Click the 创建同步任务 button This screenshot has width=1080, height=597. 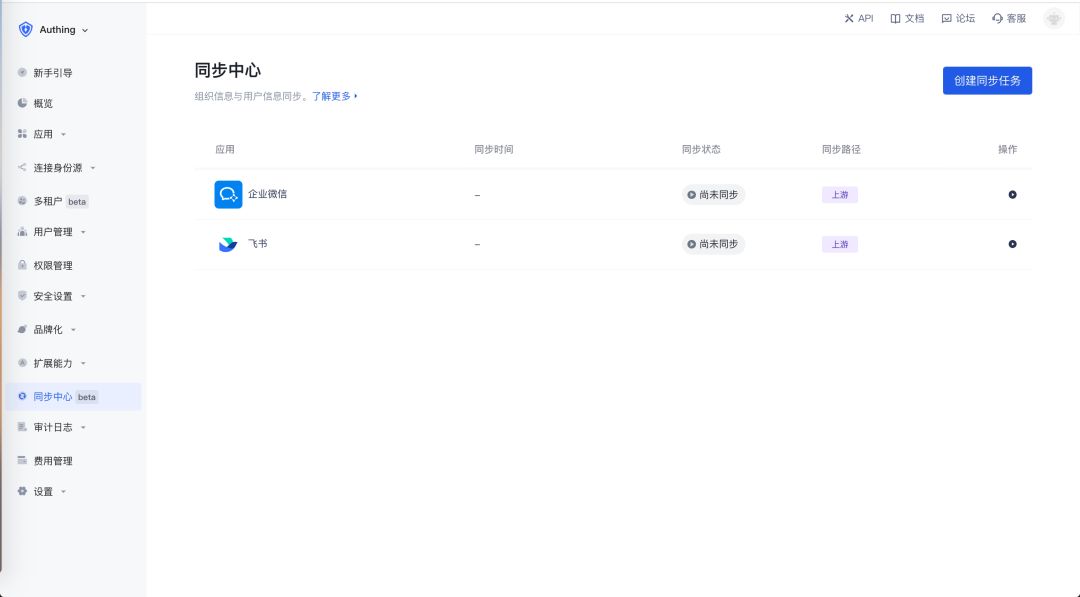[987, 80]
